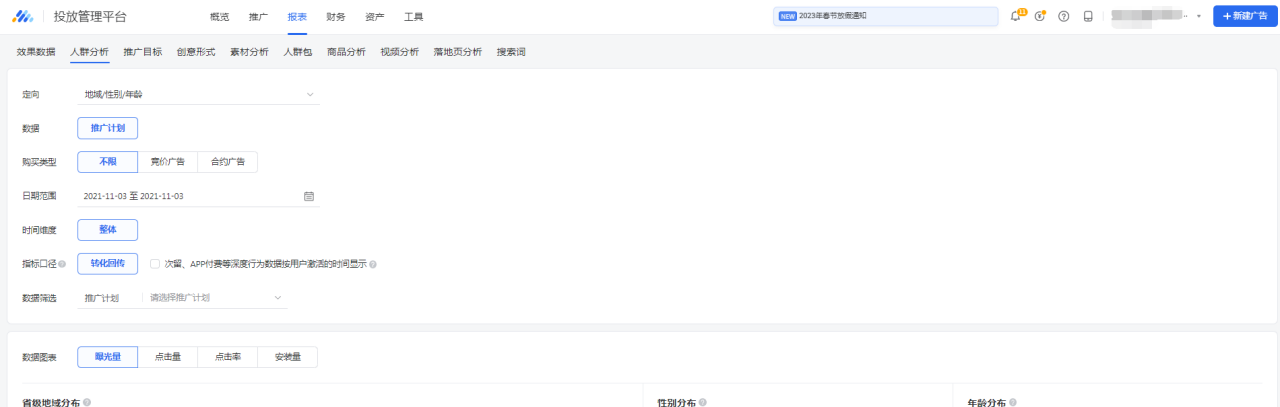
Task: Switch to the 效果数据 tab
Action: [x=36, y=51]
